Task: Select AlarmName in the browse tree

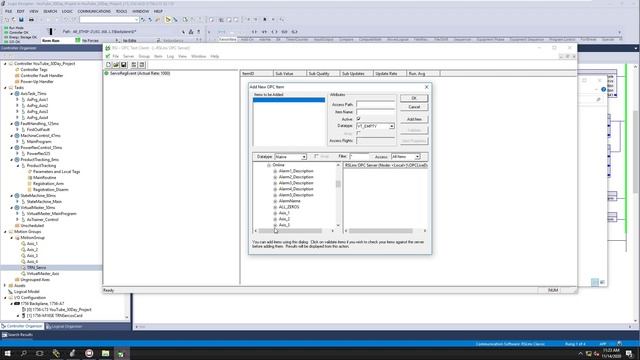Action: [289, 201]
